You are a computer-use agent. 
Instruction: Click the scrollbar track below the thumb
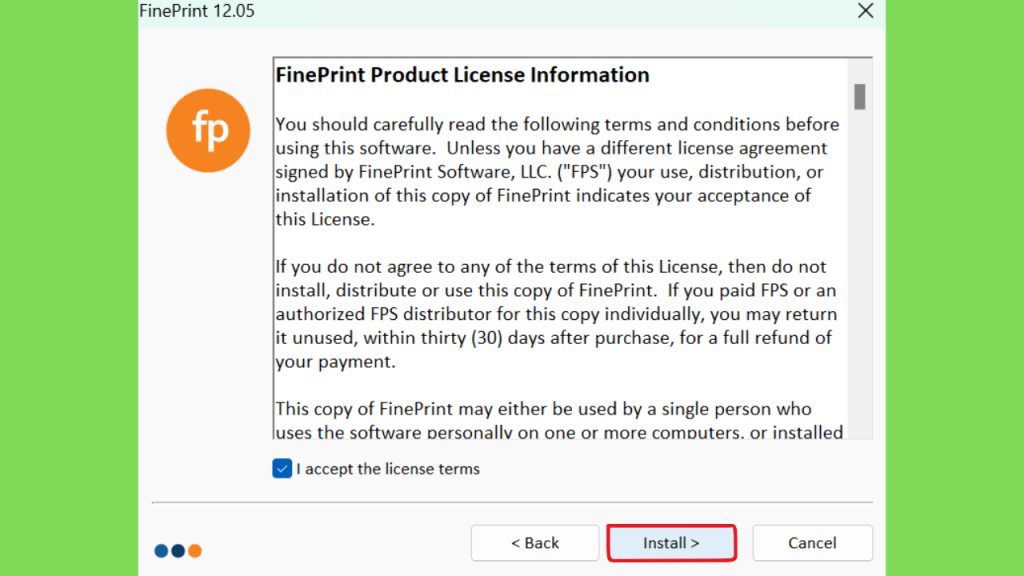pos(859,274)
